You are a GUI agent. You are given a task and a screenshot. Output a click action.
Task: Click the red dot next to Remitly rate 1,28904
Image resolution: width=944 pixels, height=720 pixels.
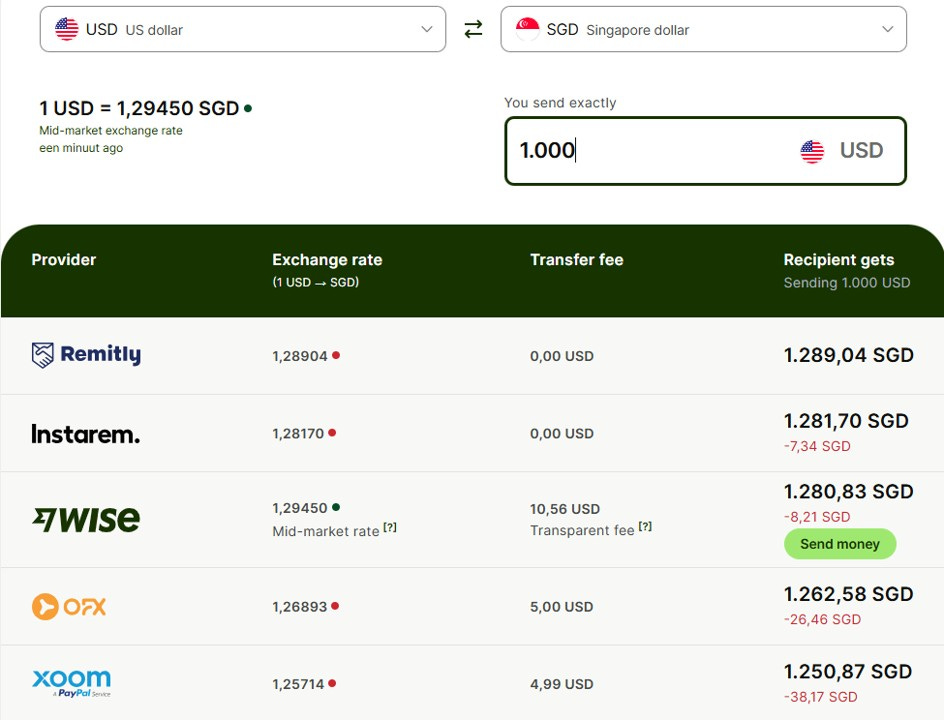[336, 355]
